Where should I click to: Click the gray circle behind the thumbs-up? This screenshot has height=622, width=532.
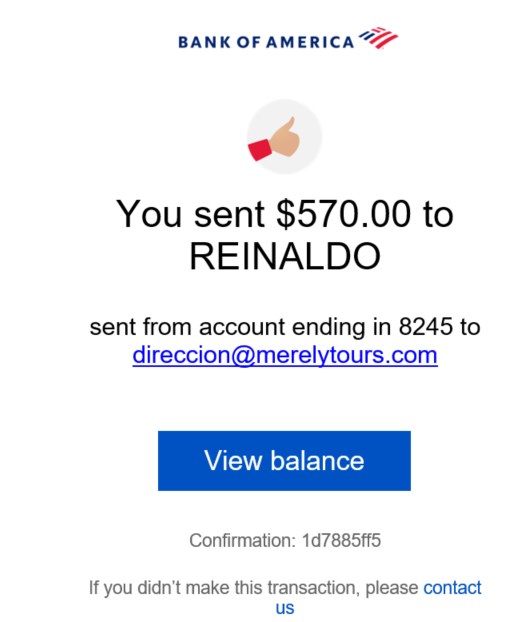(x=284, y=137)
